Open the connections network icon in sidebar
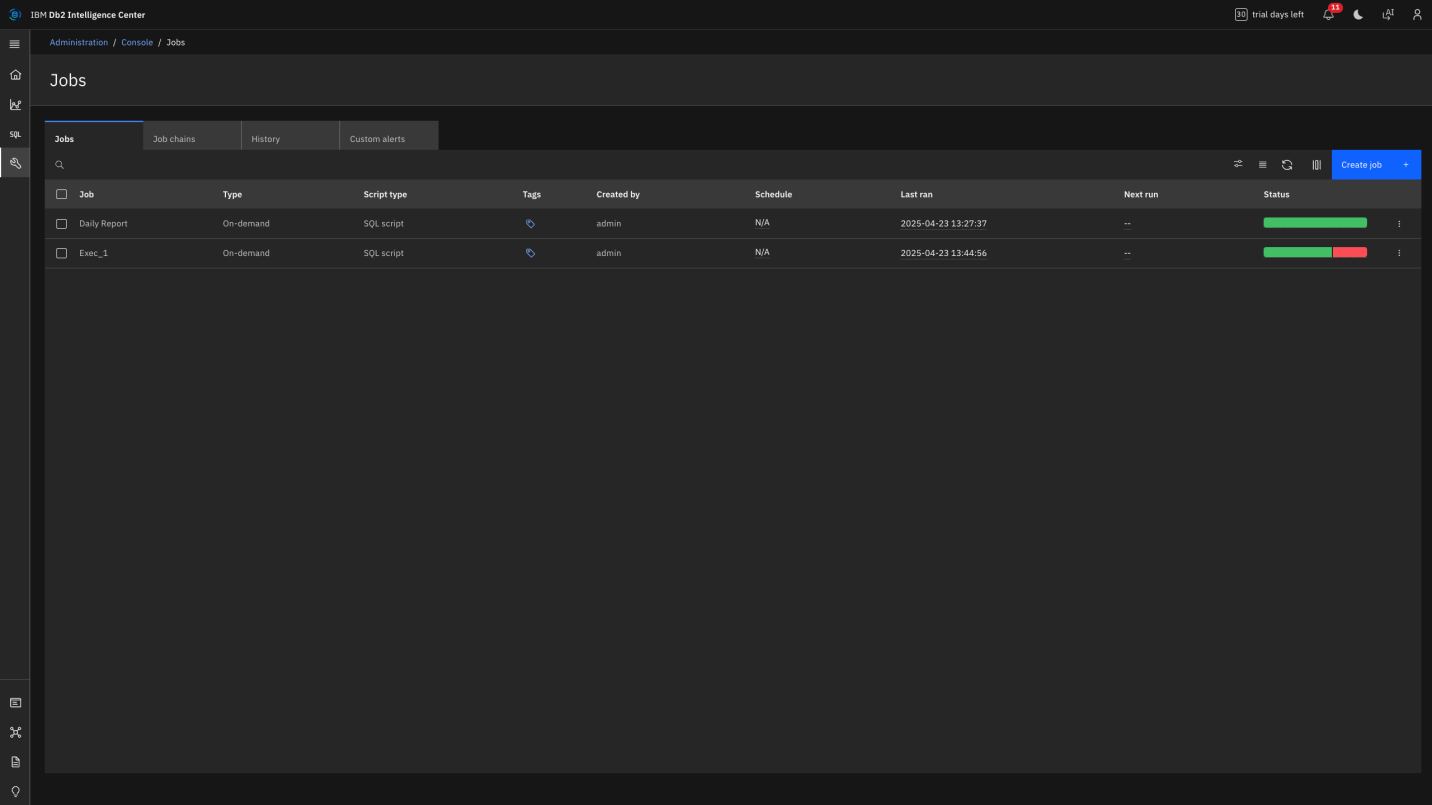 coord(15,732)
